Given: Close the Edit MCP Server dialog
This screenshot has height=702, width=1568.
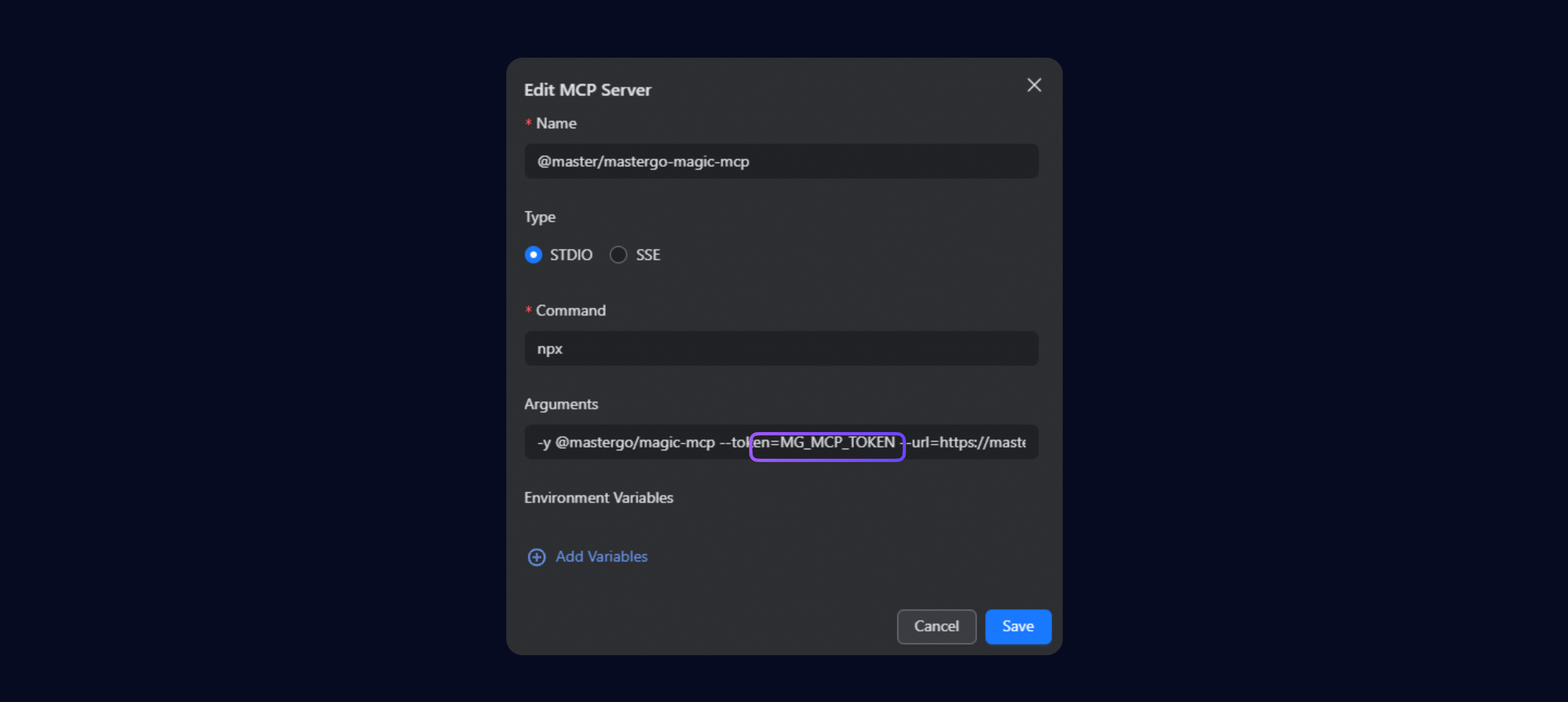Looking at the screenshot, I should (1033, 85).
